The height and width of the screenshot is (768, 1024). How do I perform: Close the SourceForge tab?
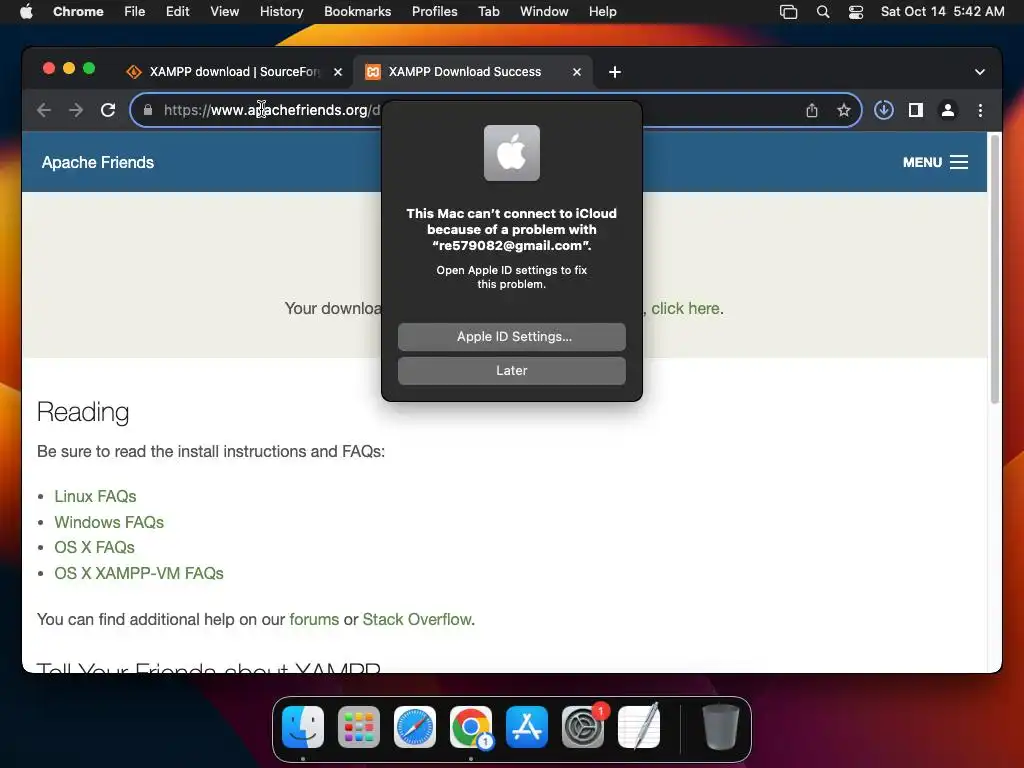tap(338, 72)
